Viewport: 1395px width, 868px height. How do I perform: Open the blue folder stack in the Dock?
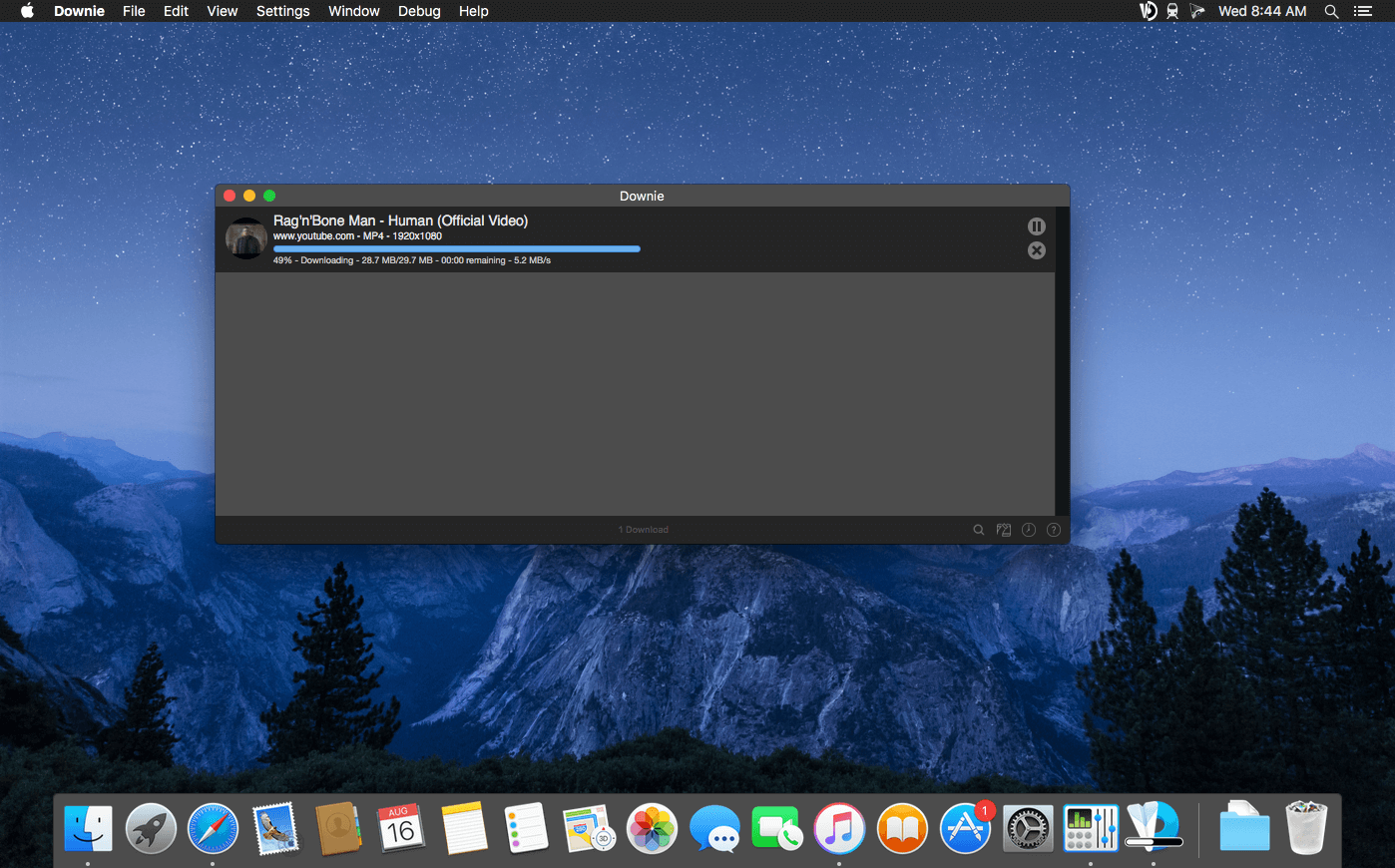[1244, 828]
